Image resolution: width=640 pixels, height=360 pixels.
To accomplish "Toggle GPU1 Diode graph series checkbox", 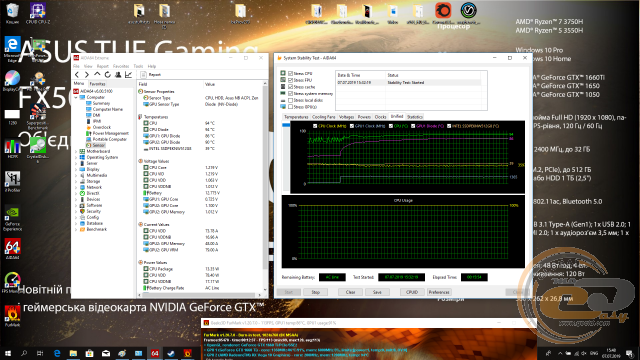I will coord(413,126).
